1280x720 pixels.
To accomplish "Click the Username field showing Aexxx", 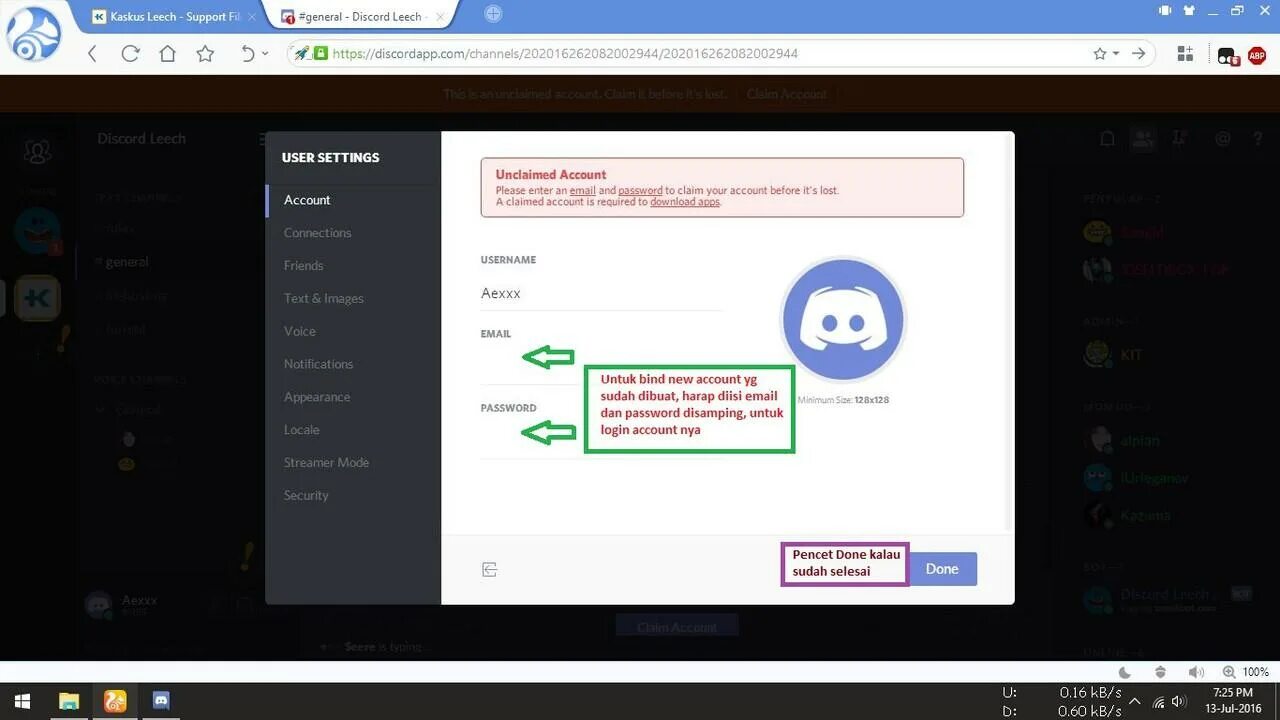I will coord(601,293).
